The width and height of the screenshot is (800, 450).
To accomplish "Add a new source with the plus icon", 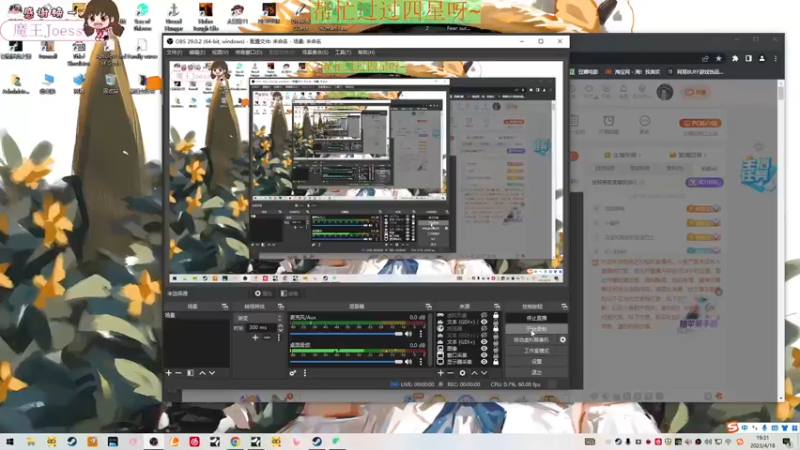I will click(441, 373).
